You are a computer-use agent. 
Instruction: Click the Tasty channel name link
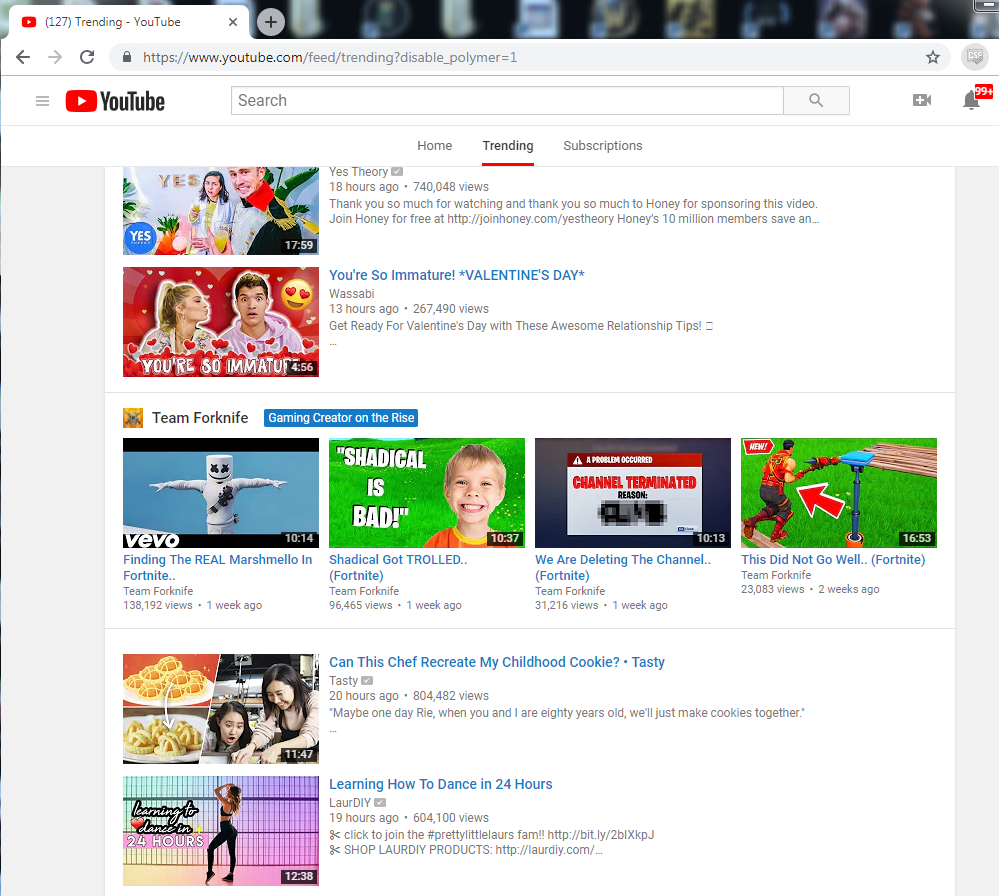pos(343,679)
